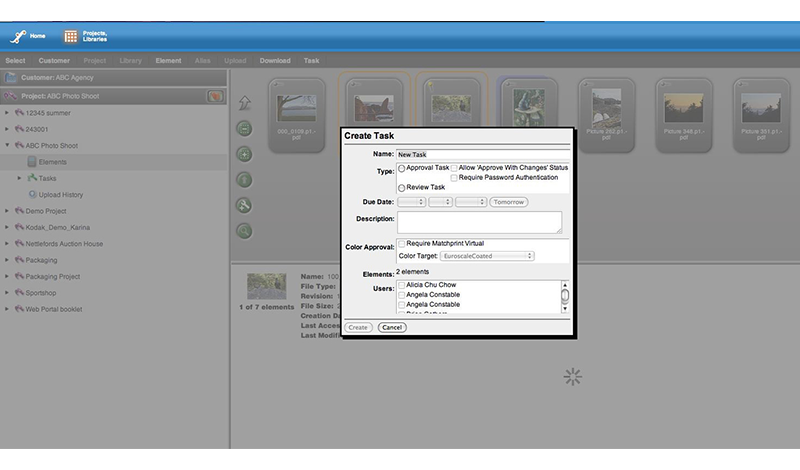This screenshot has height=470, width=800.
Task: Click the Create button in dialog
Action: click(358, 328)
